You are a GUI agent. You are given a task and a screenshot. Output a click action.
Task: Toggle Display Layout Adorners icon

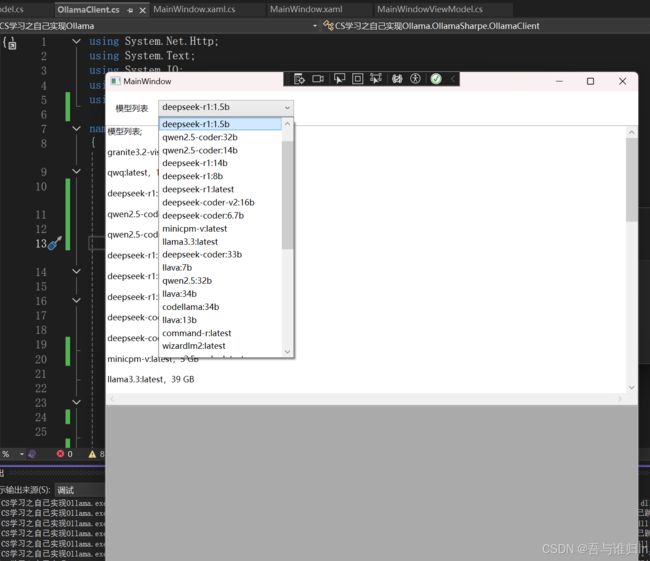tap(357, 79)
